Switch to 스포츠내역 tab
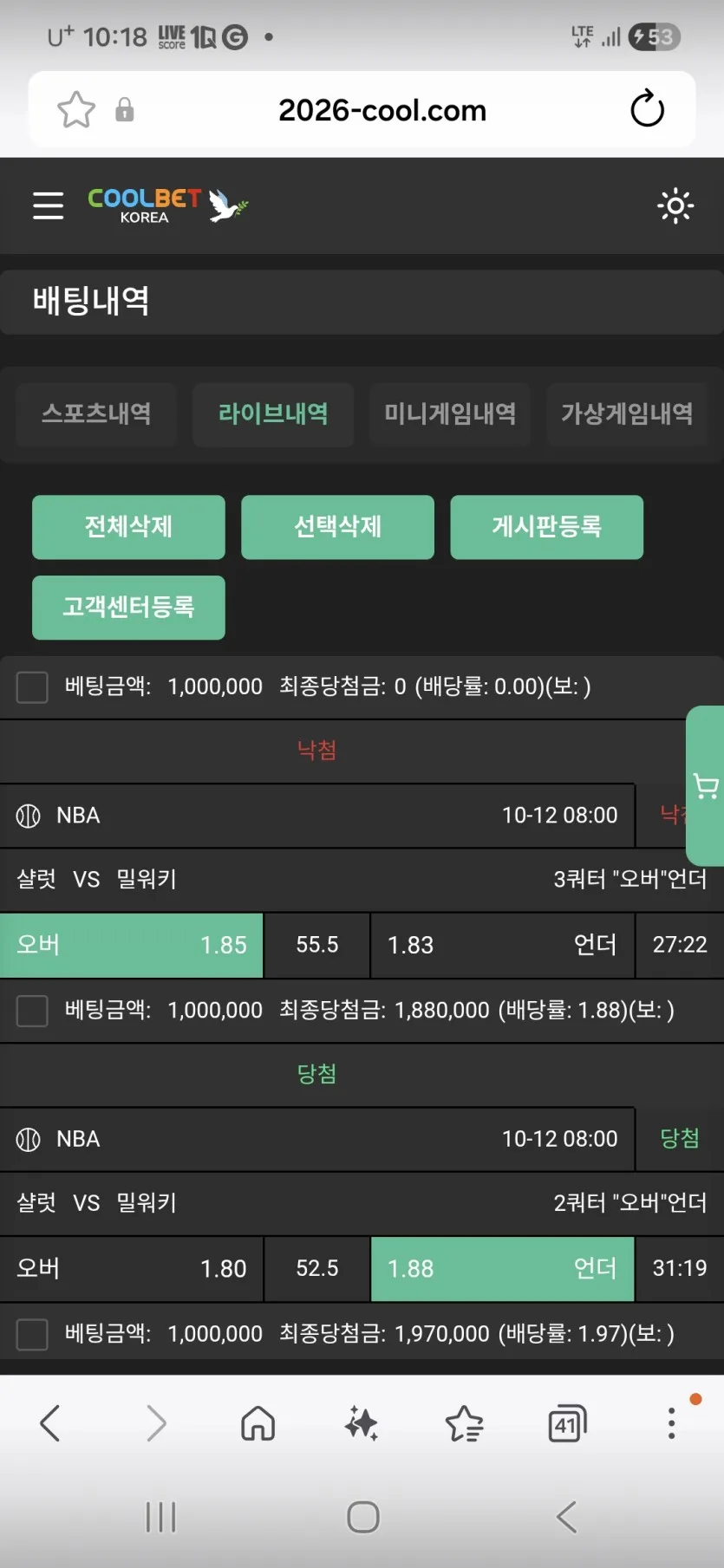 (96, 414)
